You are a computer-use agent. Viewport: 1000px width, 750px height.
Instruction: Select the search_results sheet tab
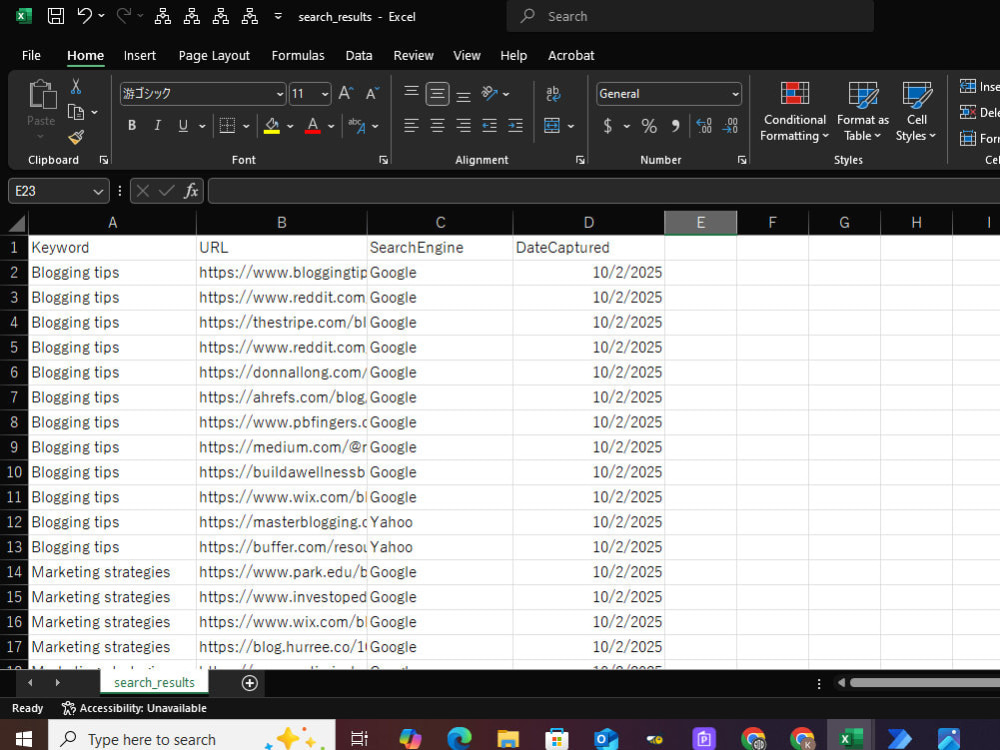[154, 682]
